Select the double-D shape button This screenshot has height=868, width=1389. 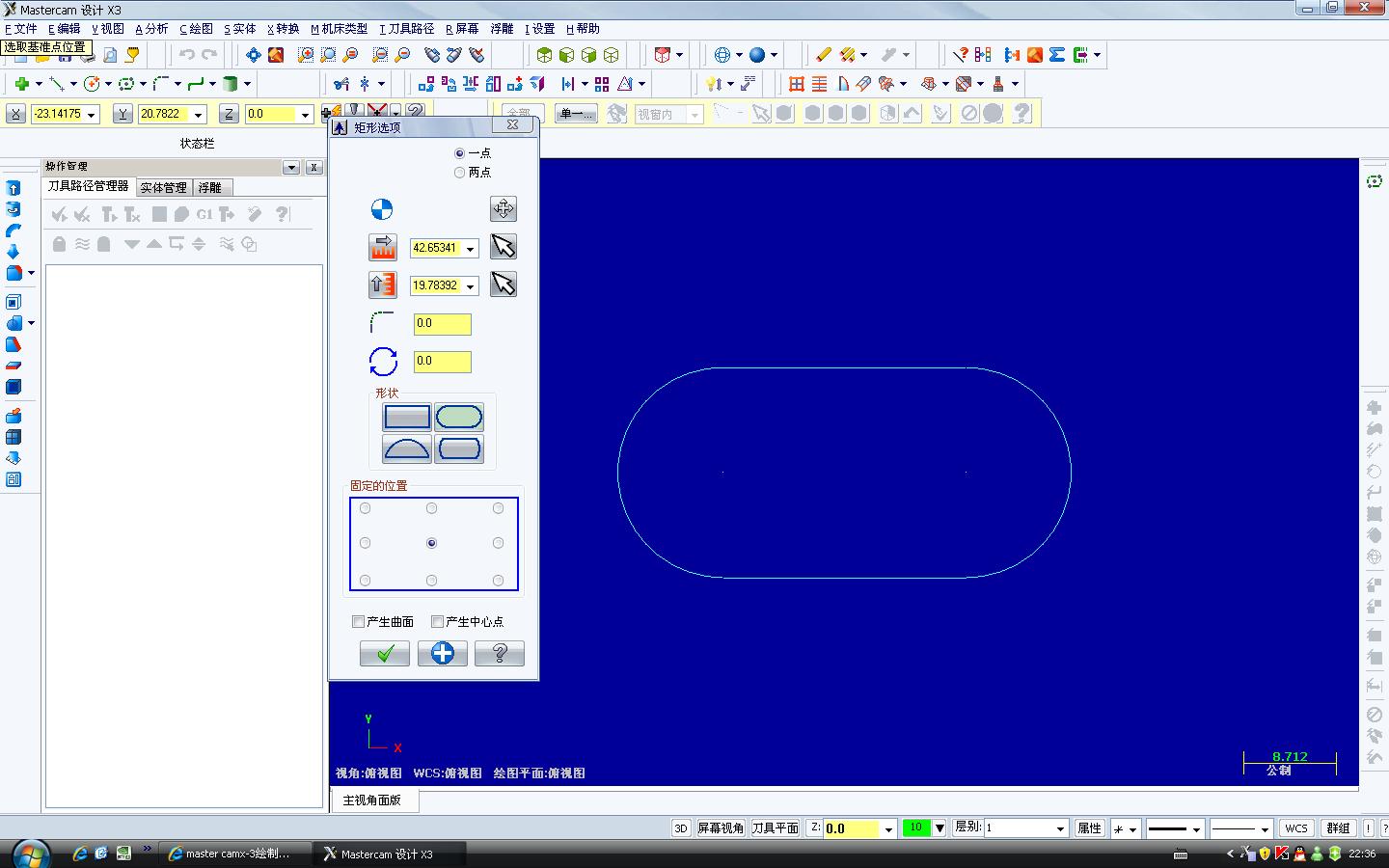[x=459, y=448]
